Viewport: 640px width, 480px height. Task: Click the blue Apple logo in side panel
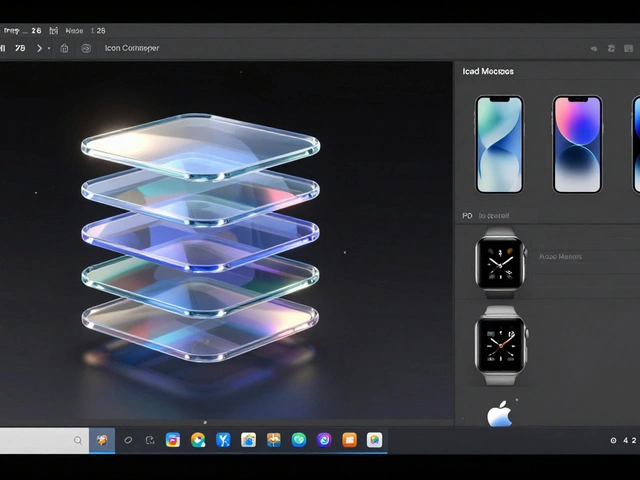coord(500,413)
